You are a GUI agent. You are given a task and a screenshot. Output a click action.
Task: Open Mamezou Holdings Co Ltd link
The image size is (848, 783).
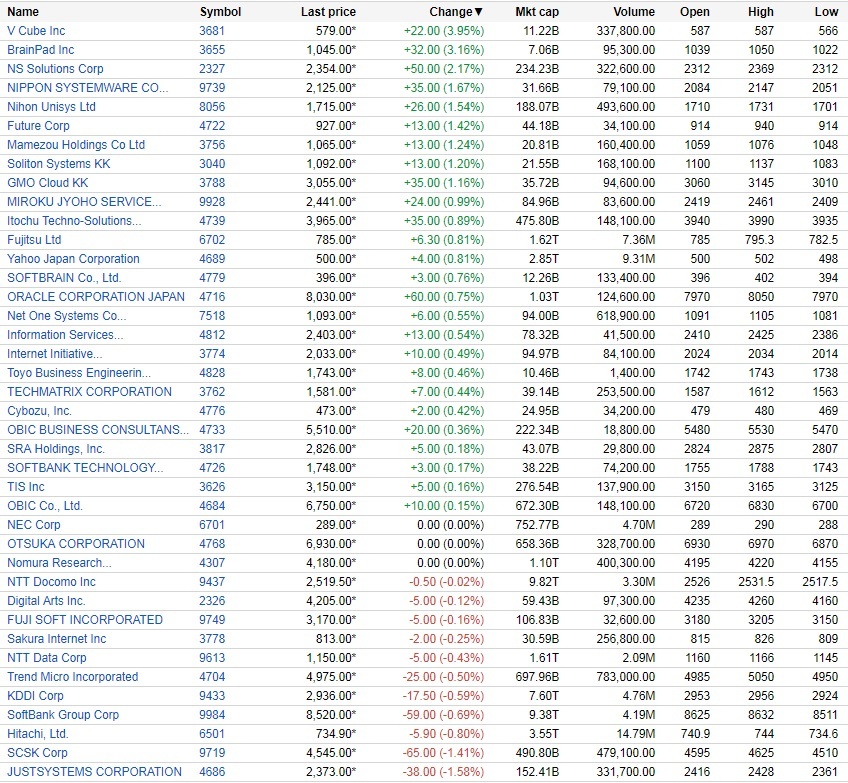(x=76, y=145)
